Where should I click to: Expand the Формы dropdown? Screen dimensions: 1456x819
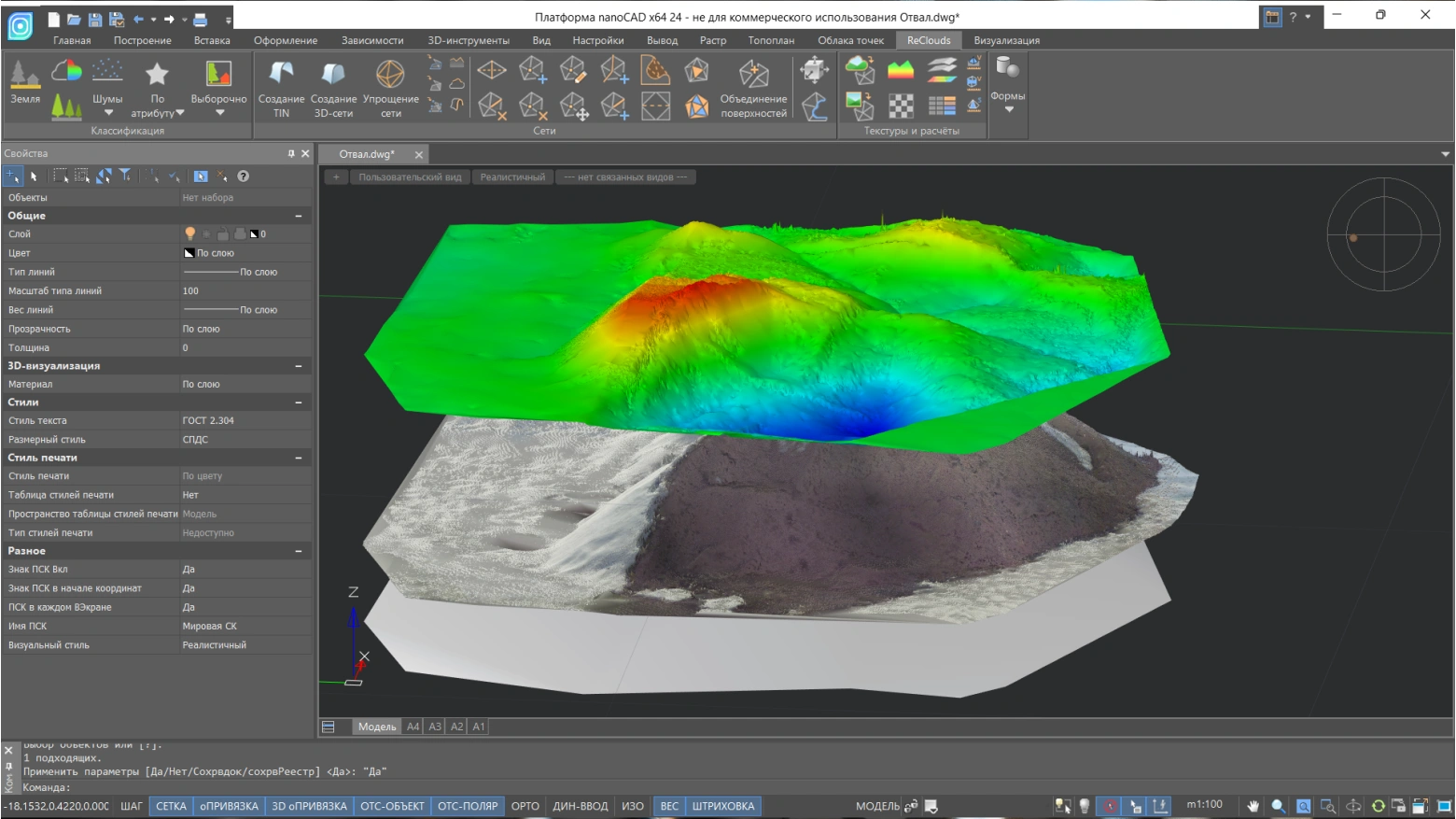pos(1008,109)
